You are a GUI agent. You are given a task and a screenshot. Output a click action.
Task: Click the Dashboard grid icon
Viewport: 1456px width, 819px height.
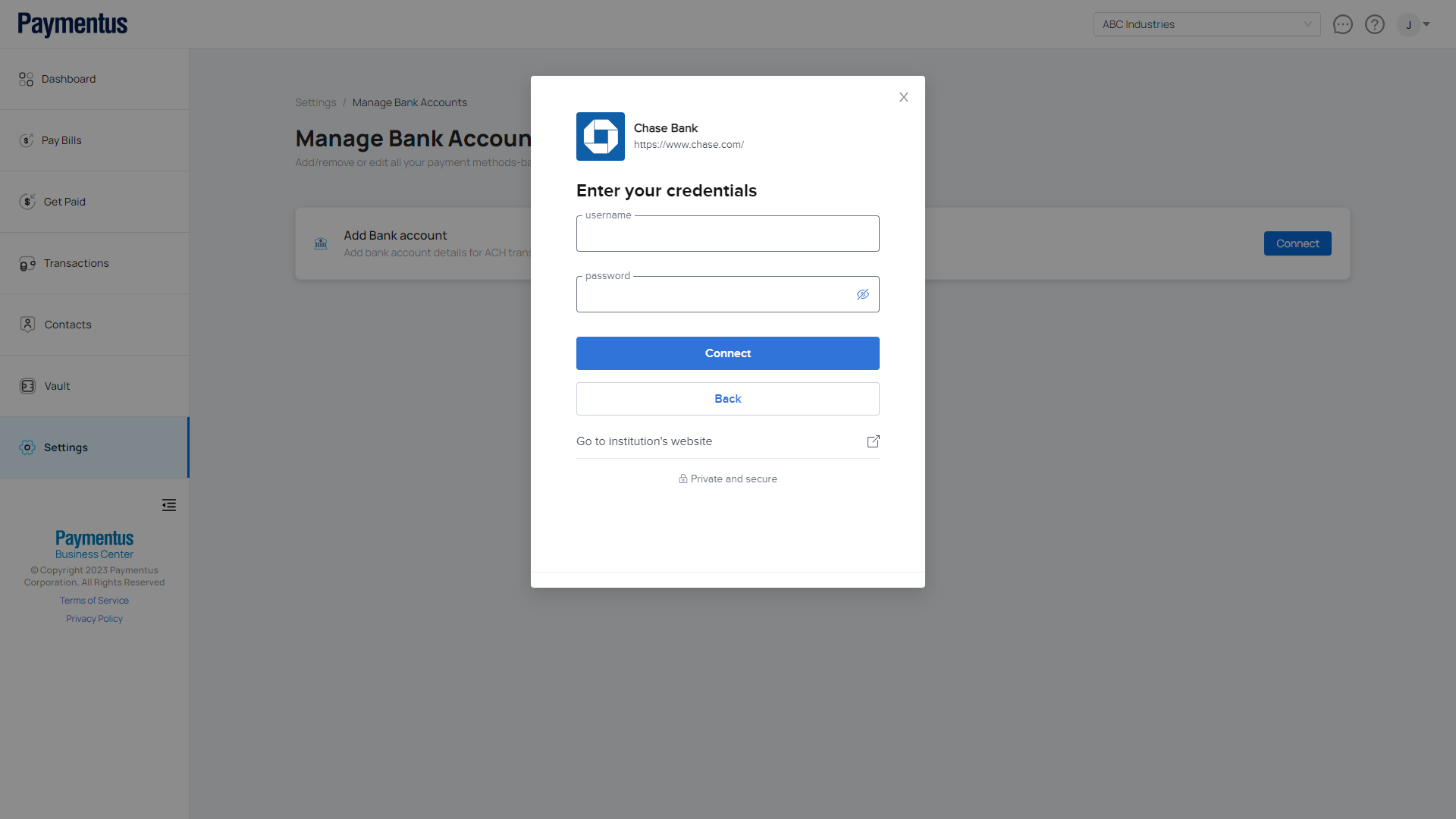[26, 79]
